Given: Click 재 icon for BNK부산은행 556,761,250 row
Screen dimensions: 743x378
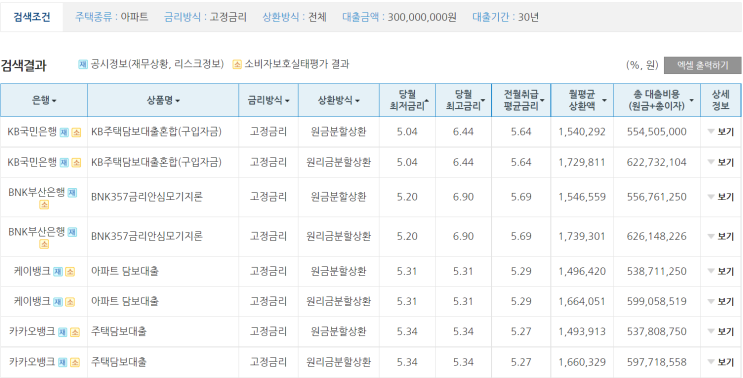Looking at the screenshot, I should tap(72, 192).
